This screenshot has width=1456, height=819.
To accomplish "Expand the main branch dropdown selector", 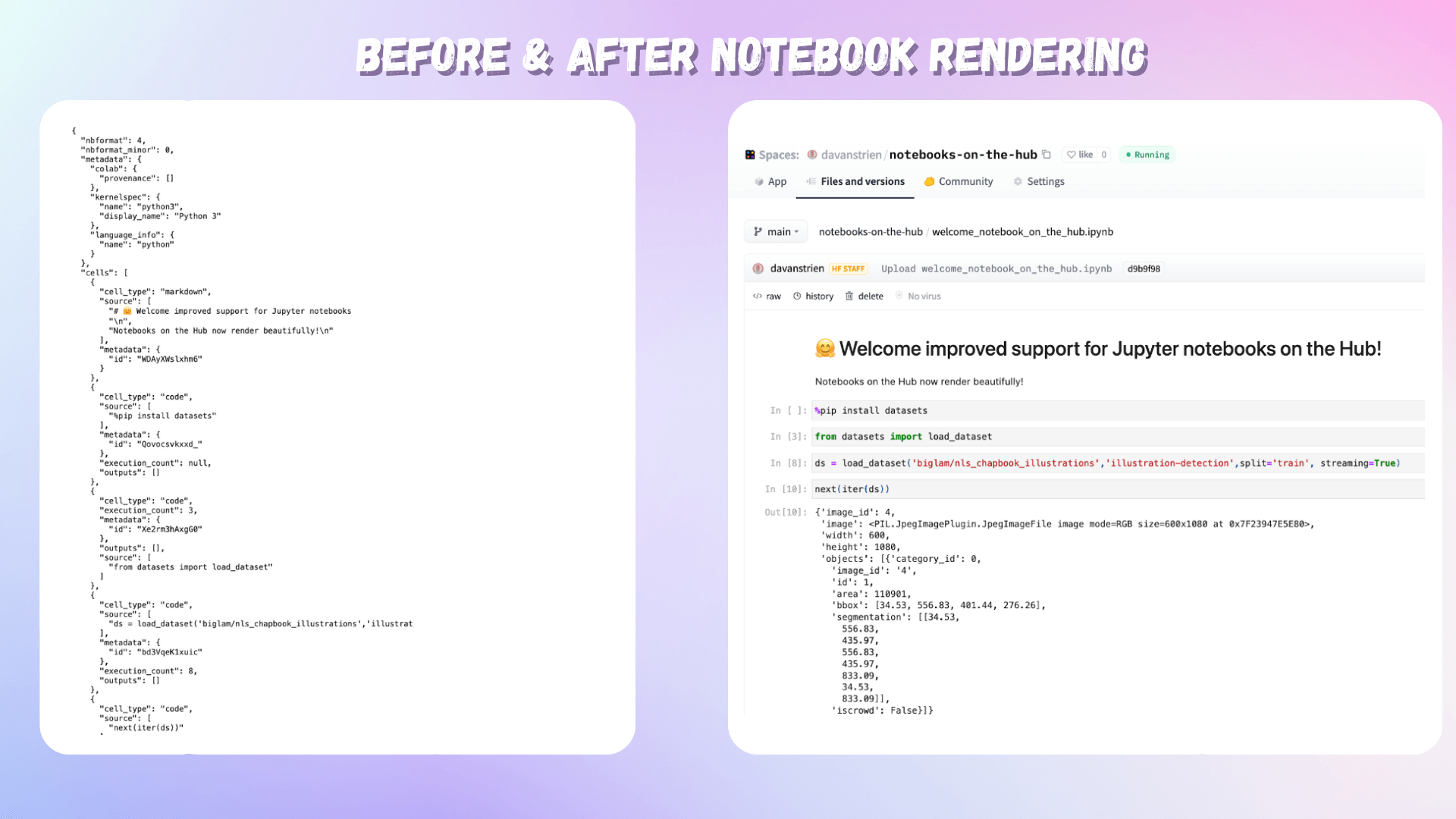I will tap(776, 231).
